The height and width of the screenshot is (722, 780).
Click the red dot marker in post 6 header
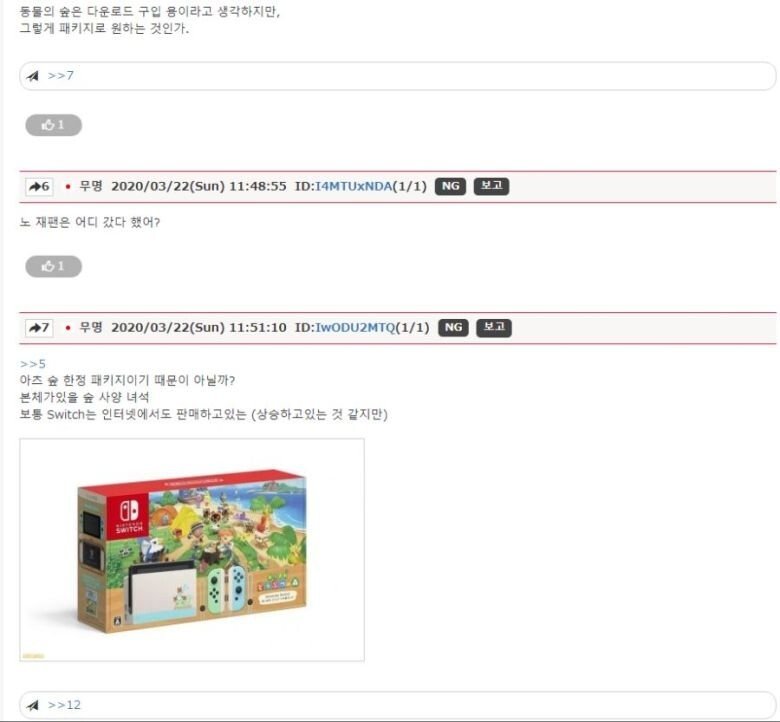tap(68, 187)
